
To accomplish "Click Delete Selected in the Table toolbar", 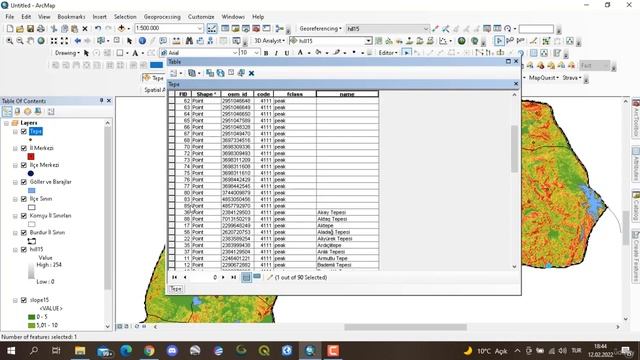I will click(251, 73).
